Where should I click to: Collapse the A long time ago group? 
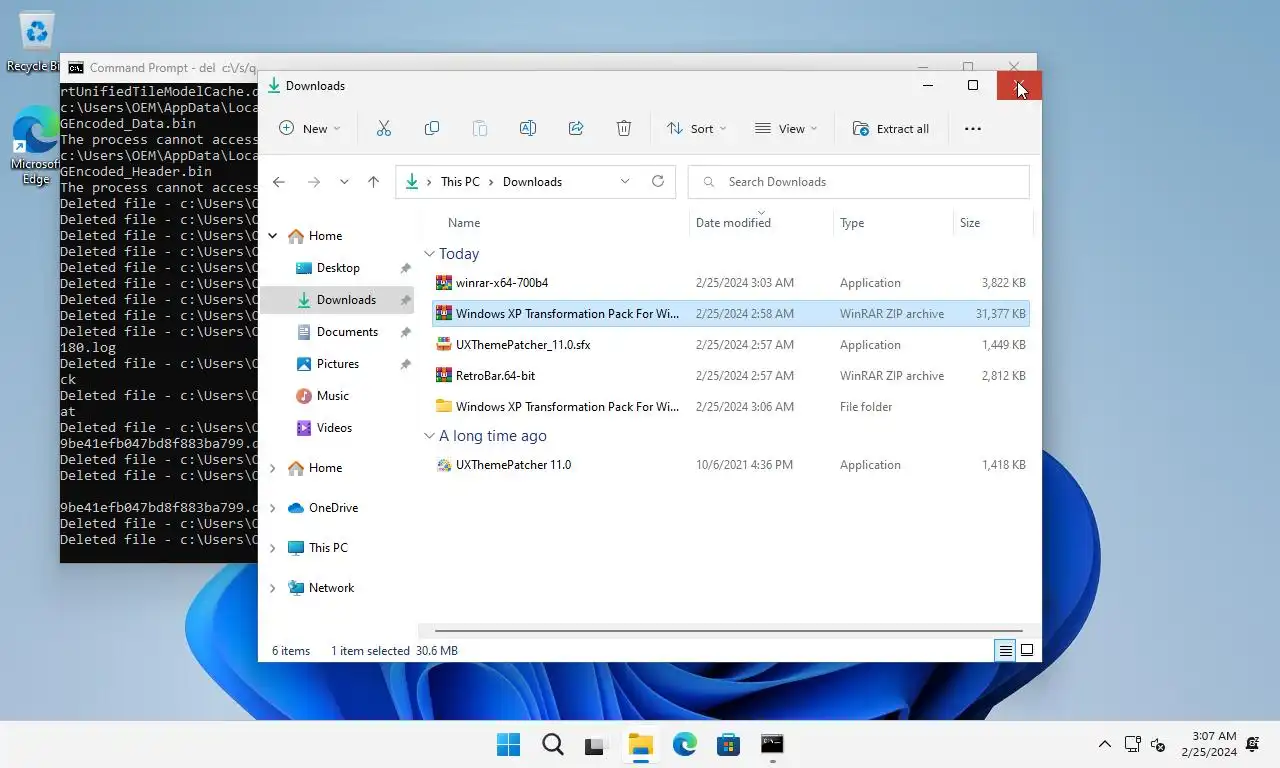(x=429, y=436)
